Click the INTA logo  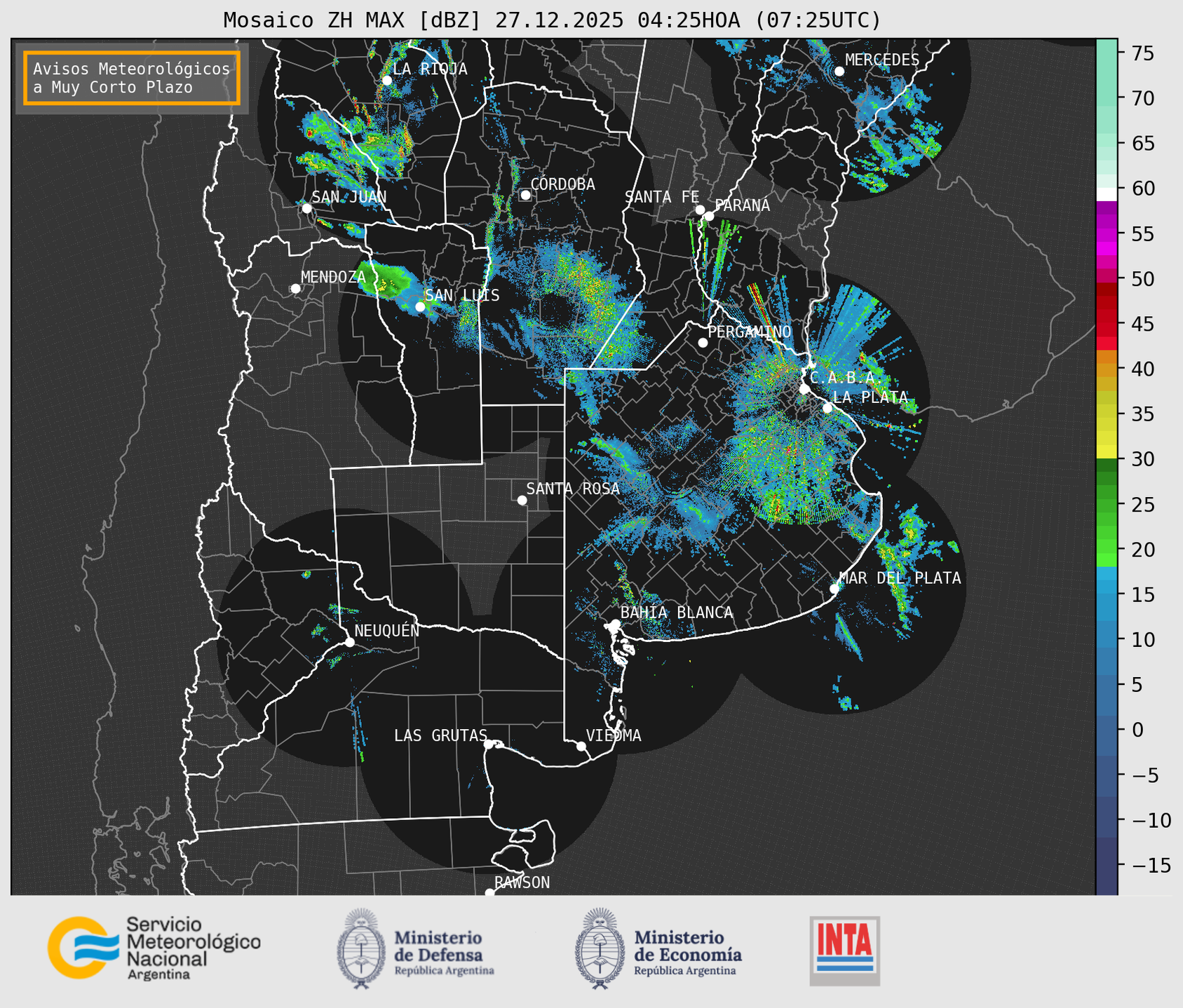pyautogui.click(x=845, y=951)
